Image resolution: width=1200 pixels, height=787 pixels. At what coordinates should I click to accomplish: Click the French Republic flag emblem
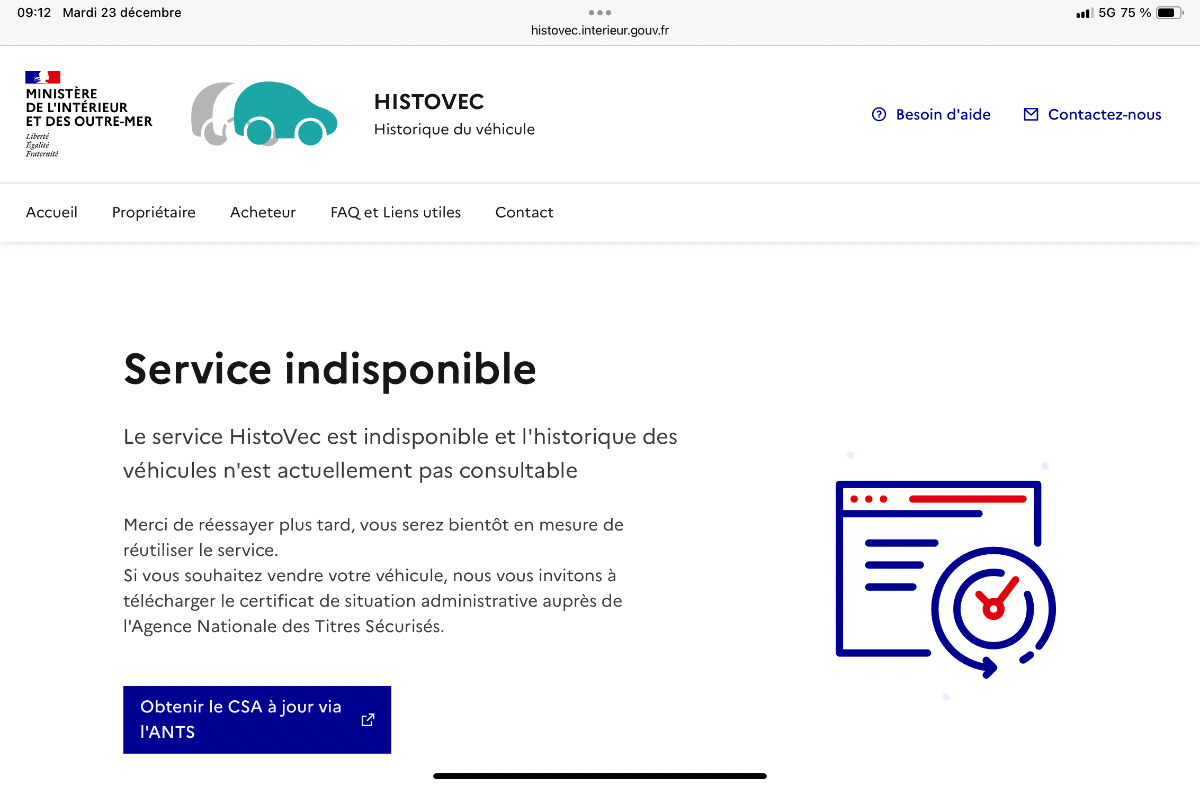pyautogui.click(x=43, y=77)
